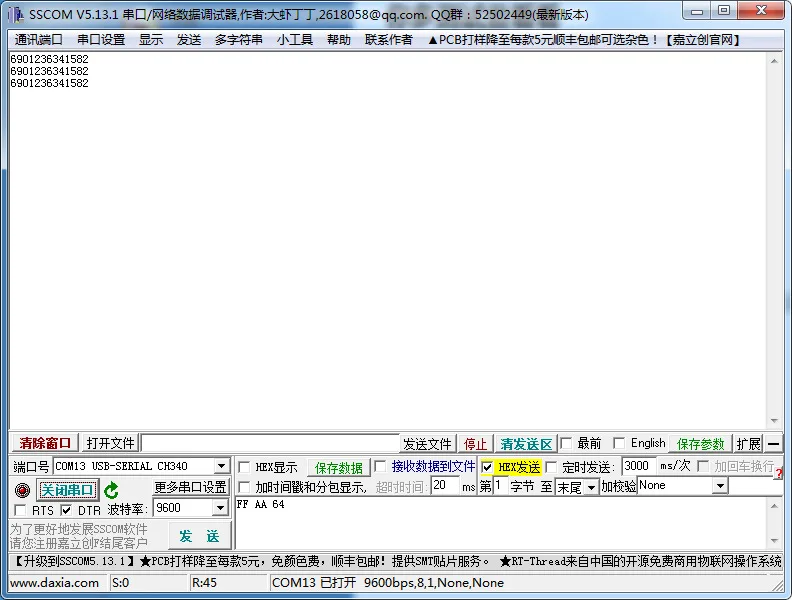This screenshot has width=792, height=600.
Task: Enable 加时间戳和分包显示 checkbox
Action: (244, 487)
